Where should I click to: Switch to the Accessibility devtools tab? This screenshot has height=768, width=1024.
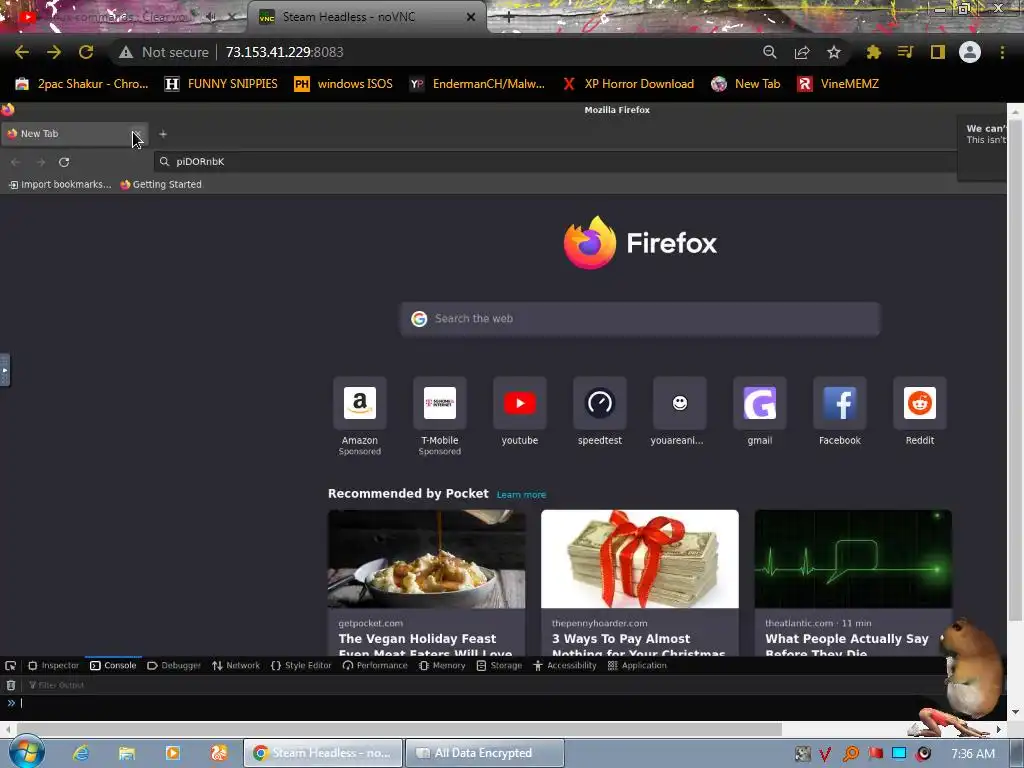(x=565, y=665)
